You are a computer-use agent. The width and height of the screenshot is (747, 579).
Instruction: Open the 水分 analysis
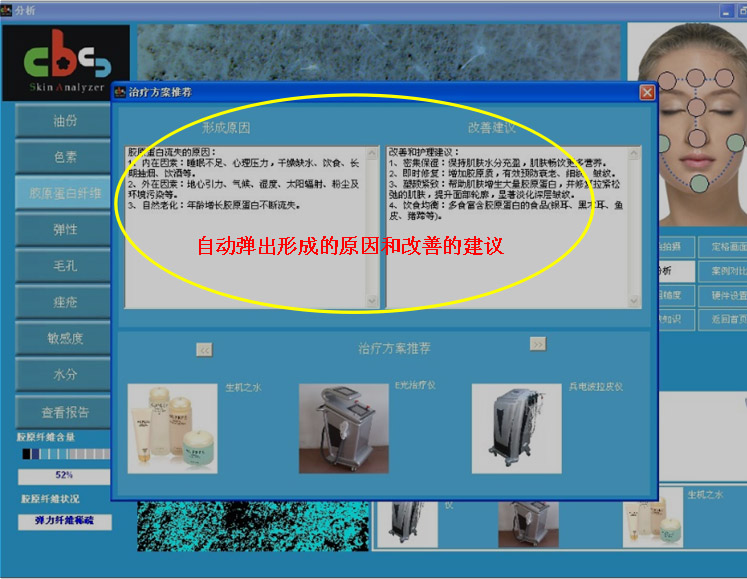65,374
